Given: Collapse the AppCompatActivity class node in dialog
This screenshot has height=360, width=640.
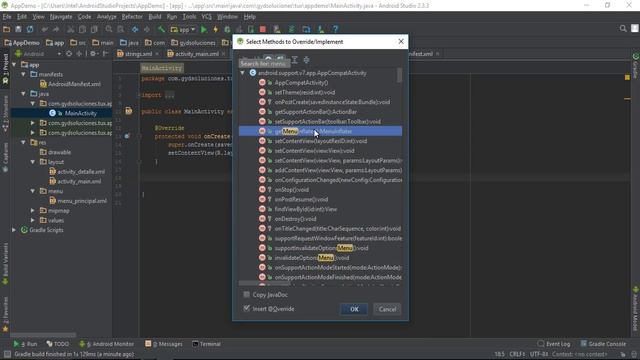Looking at the screenshot, I should pyautogui.click(x=243, y=73).
